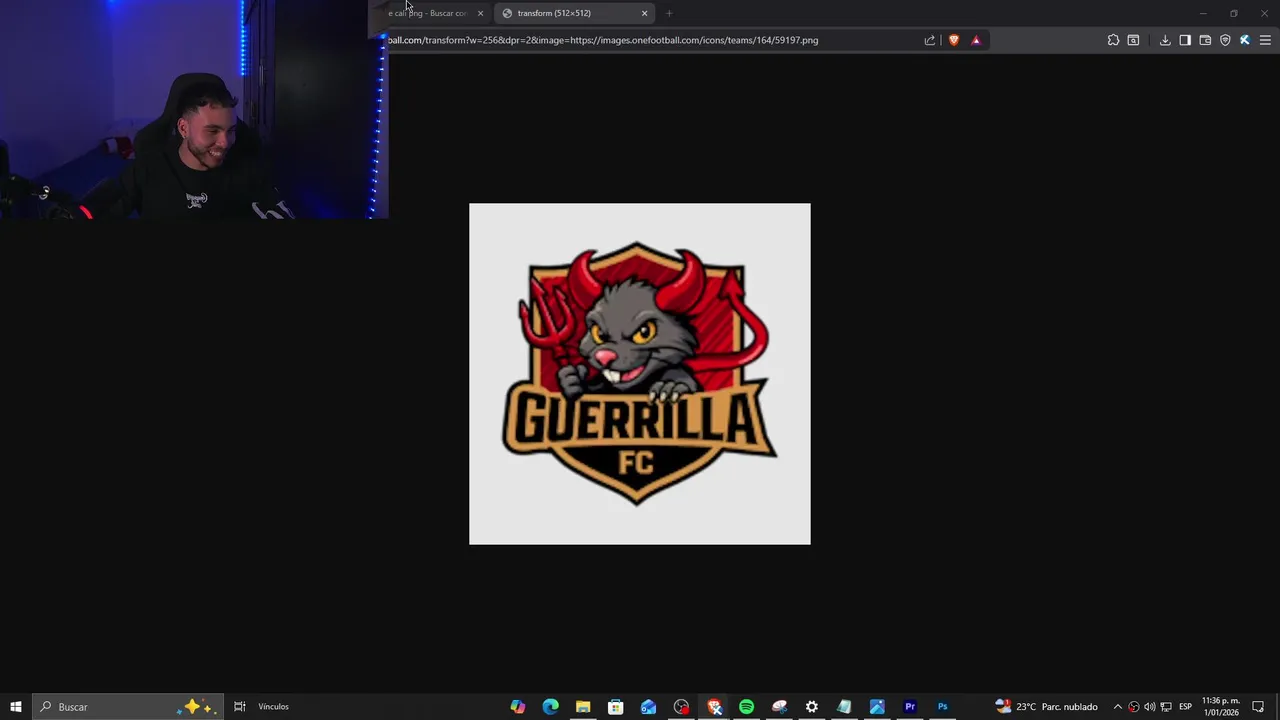
Task: Open Microsoft Edge from the taskbar
Action: [551, 707]
